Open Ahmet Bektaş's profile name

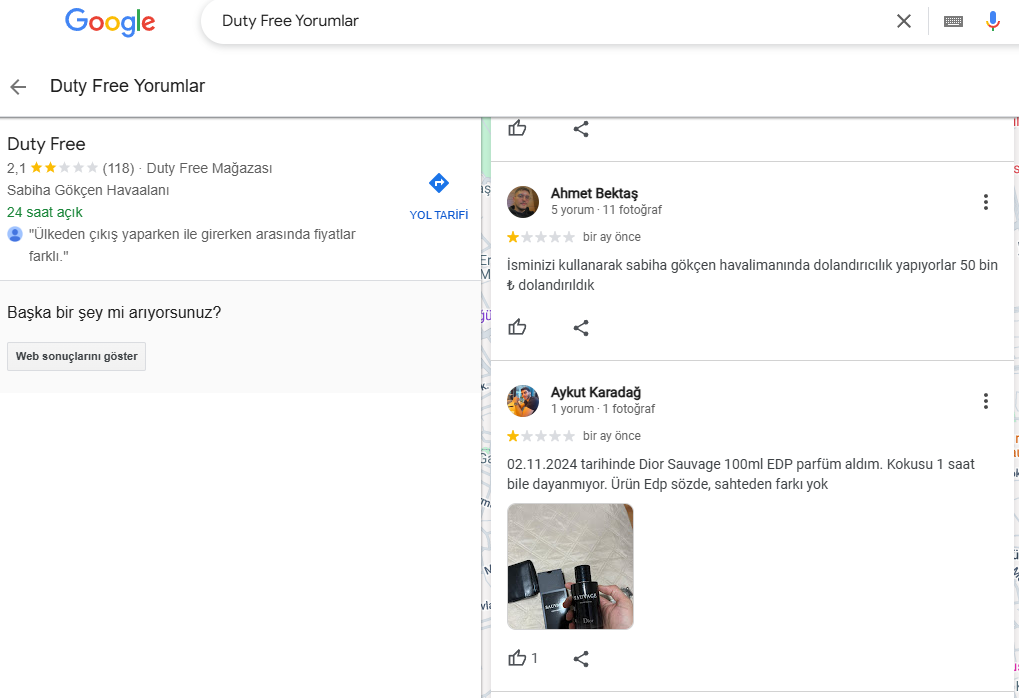pos(594,193)
